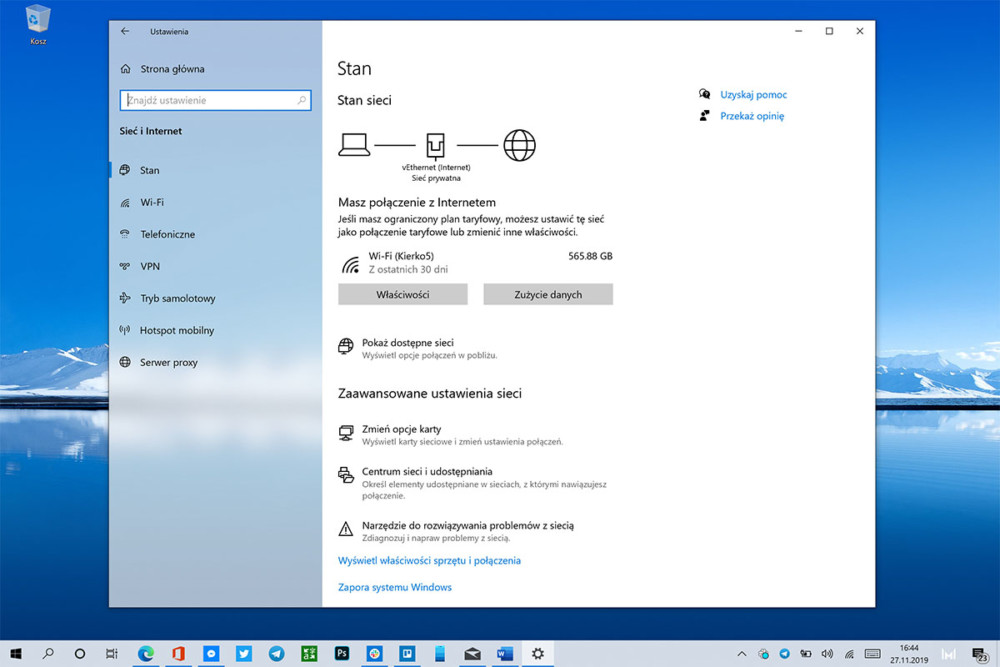The image size is (1000, 667).
Task: Open Zmień opcje karty
Action: pyautogui.click(x=450, y=434)
